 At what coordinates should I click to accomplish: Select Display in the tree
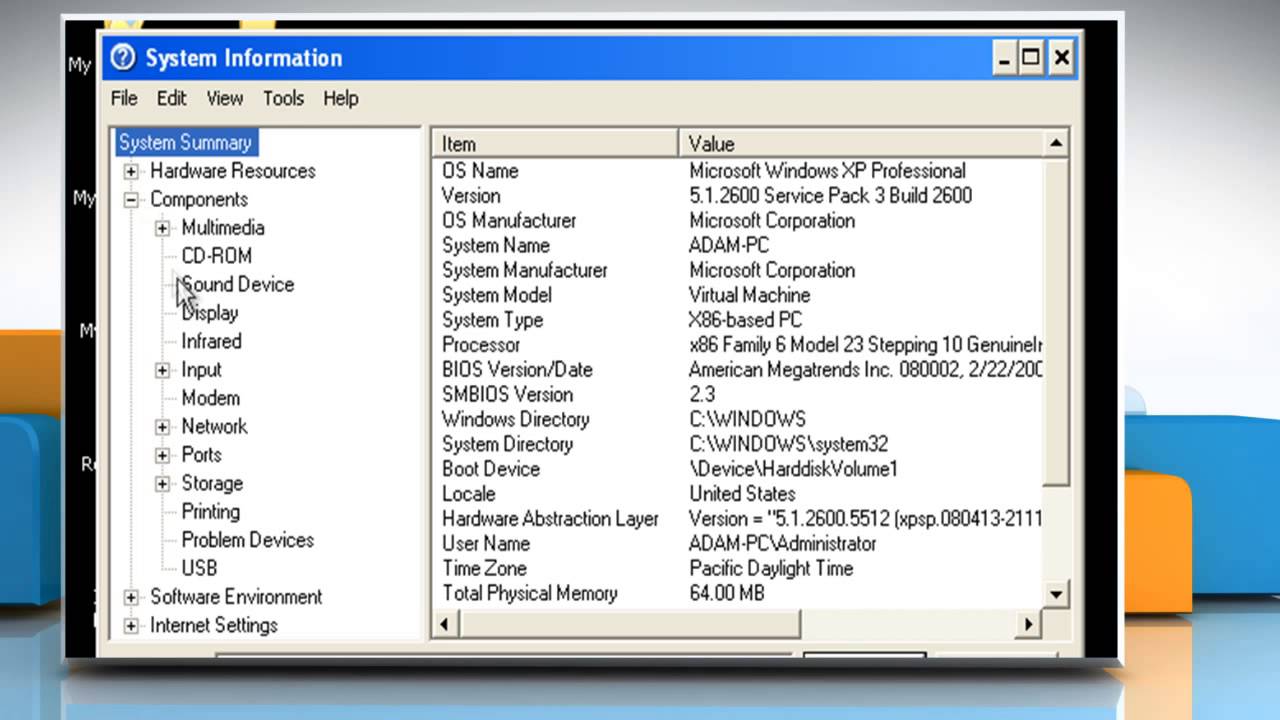point(210,313)
